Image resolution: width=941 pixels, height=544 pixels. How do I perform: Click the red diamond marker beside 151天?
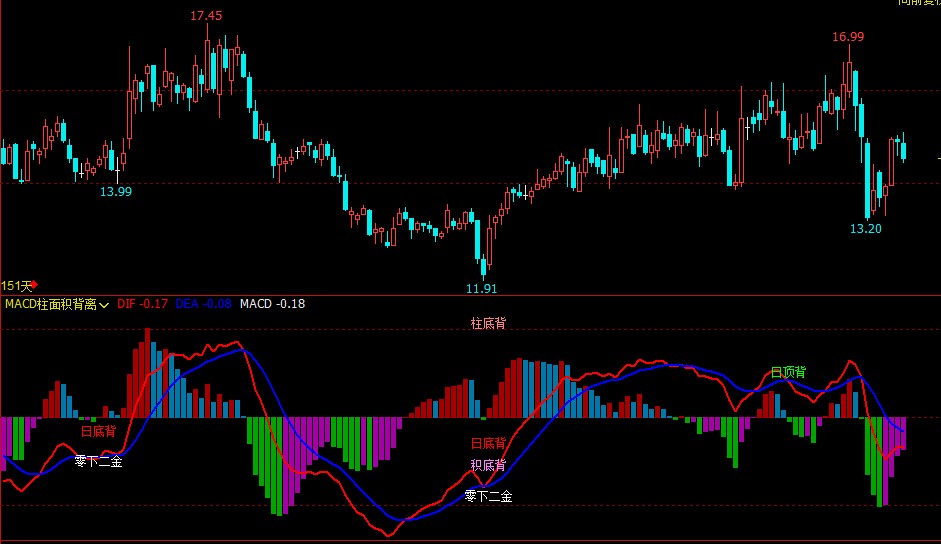click(34, 285)
